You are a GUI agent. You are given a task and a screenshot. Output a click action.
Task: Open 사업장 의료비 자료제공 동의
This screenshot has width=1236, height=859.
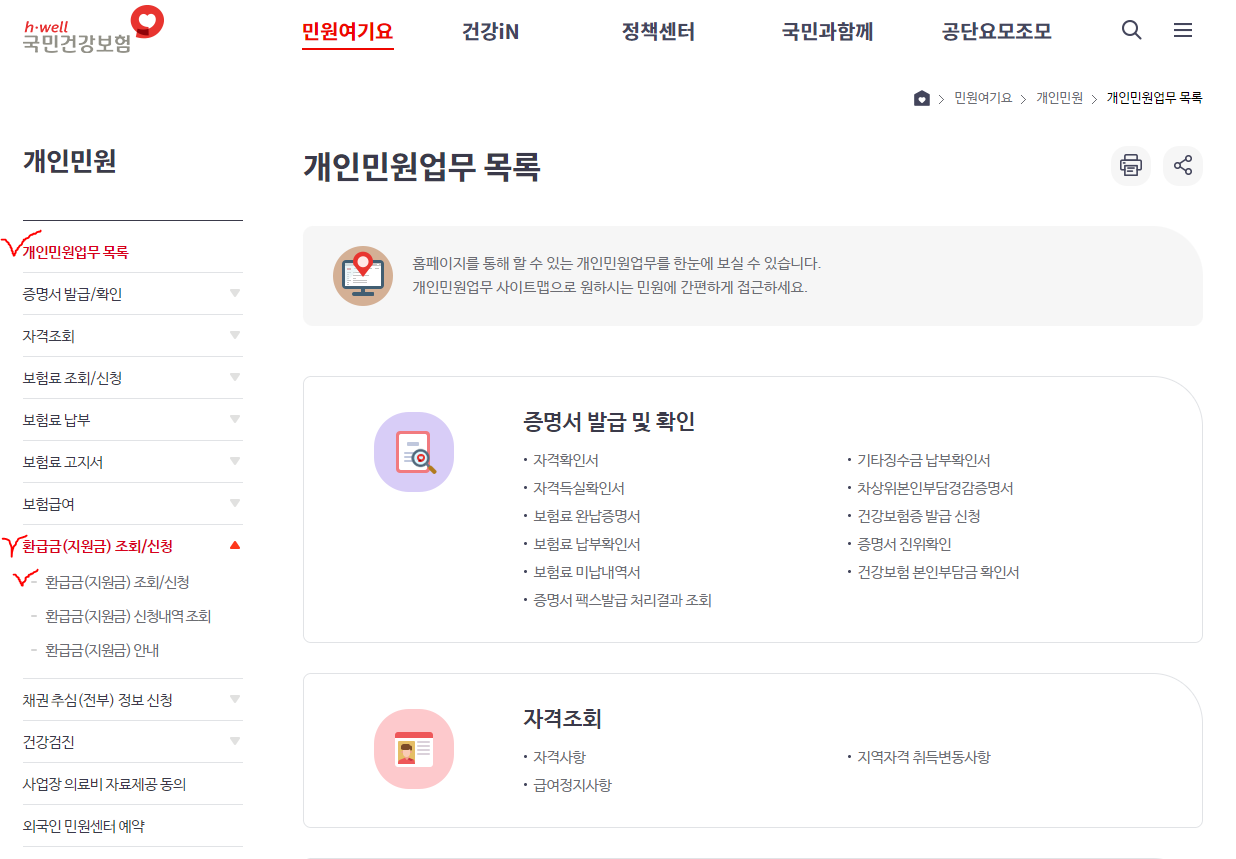pos(105,784)
